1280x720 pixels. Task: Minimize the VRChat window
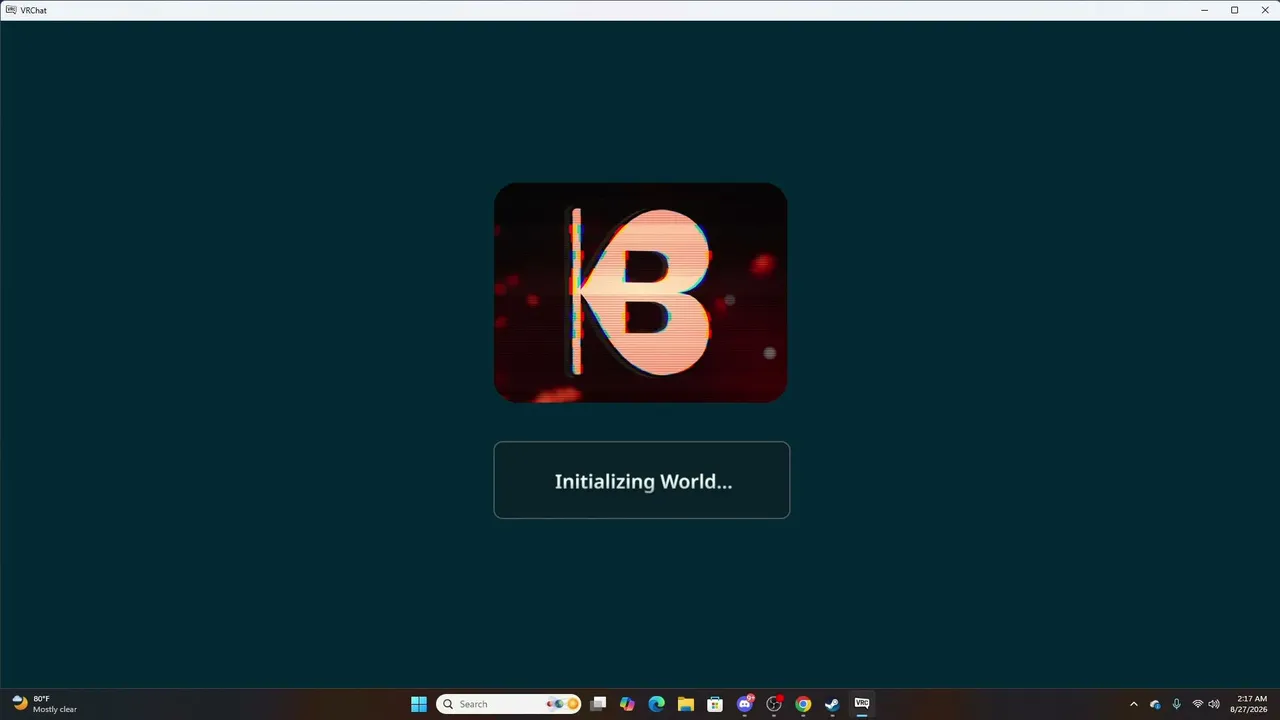click(x=1205, y=10)
